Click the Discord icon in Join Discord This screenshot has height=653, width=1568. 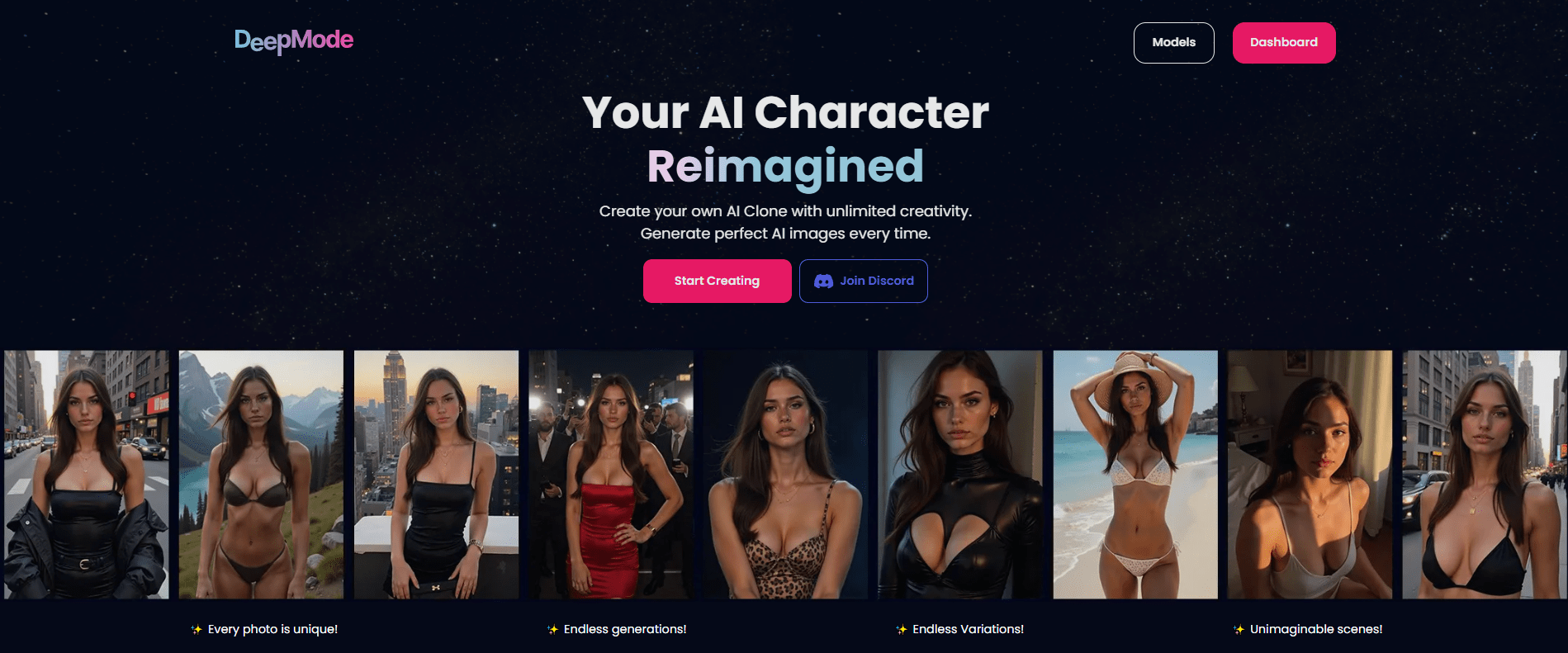(823, 281)
